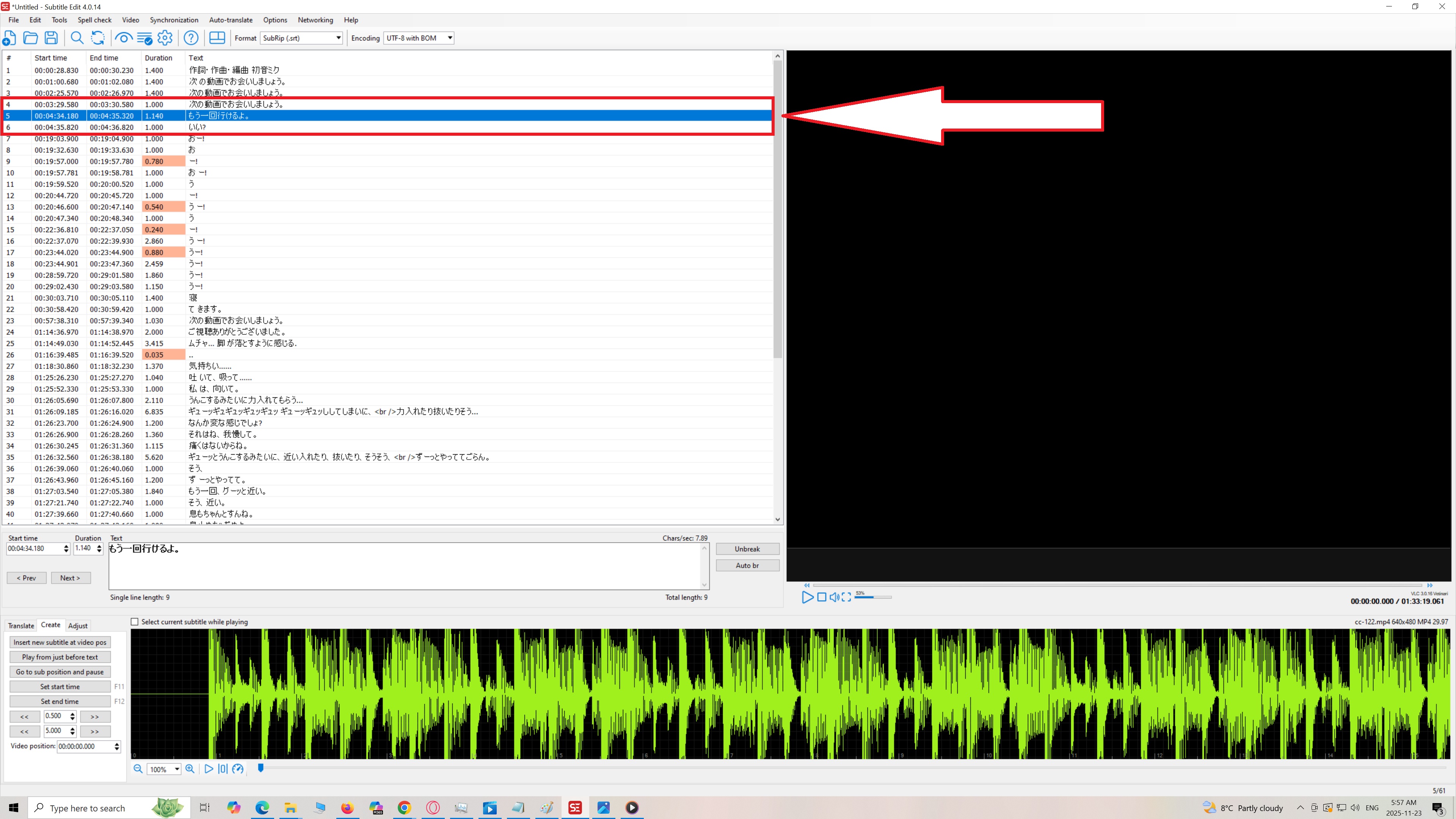Click the Replace circular arrows icon
The width and height of the screenshot is (1456, 819).
(98, 38)
